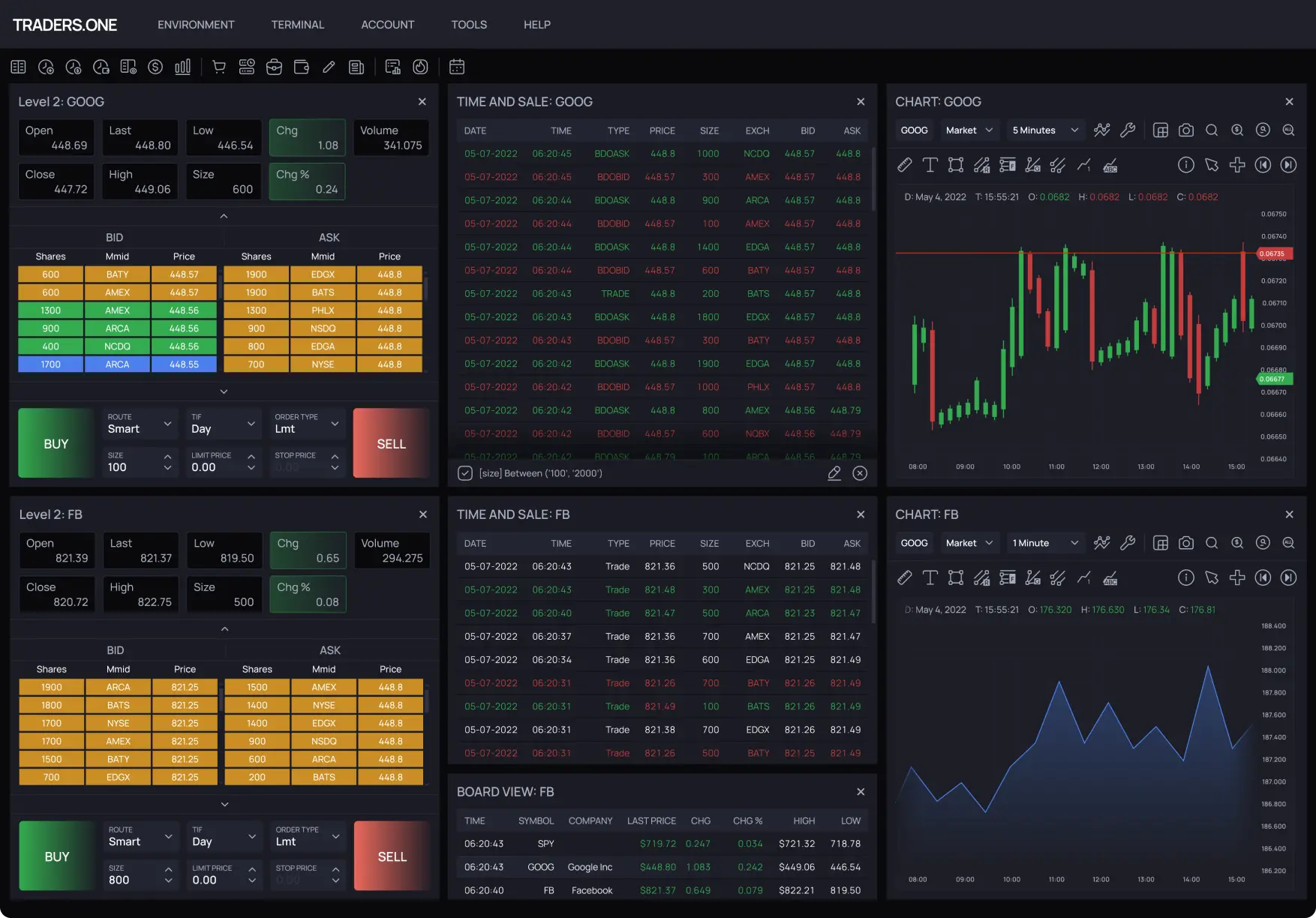Open the Smart route dropdown in GOOG order panel
The height and width of the screenshot is (918, 1316).
140,424
